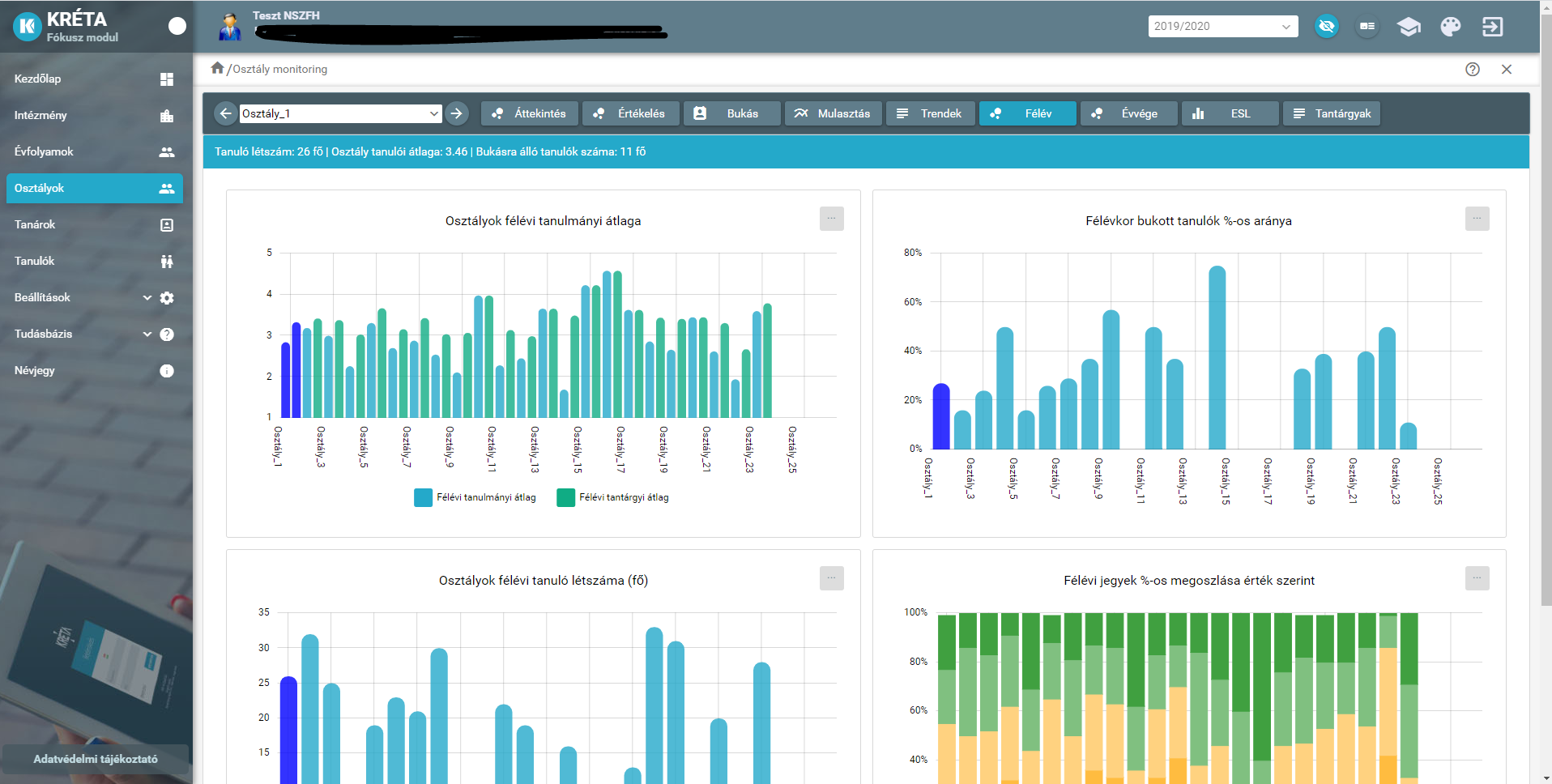Toggle the sidebar collapse circle button
Viewport: 1552px width, 784px height.
pyautogui.click(x=177, y=26)
